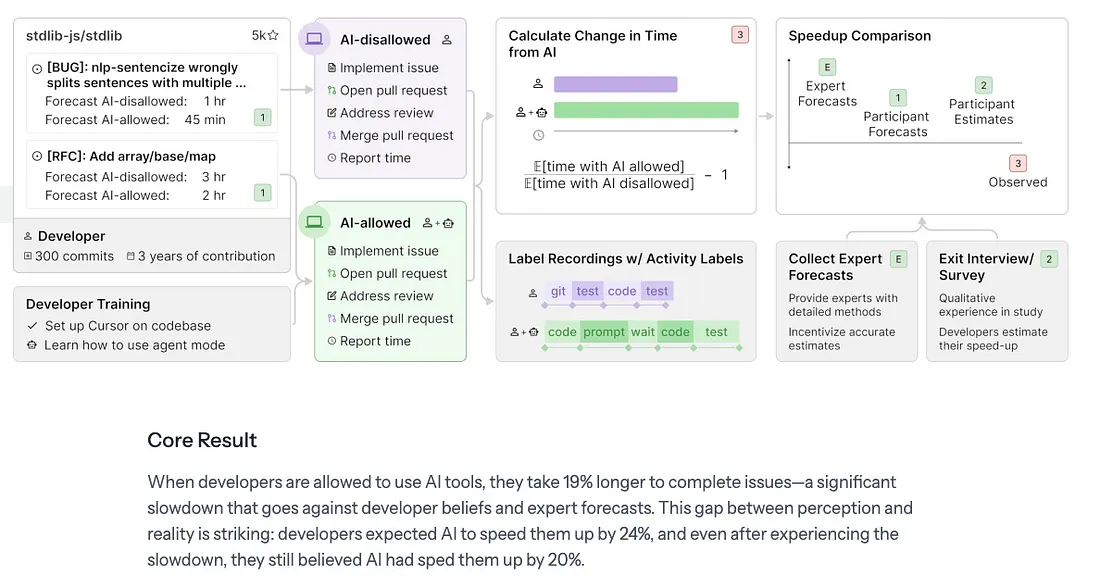1100x587 pixels.
Task: Click the issue icon beside [RFC] Add array/base/map
Action: 37,157
